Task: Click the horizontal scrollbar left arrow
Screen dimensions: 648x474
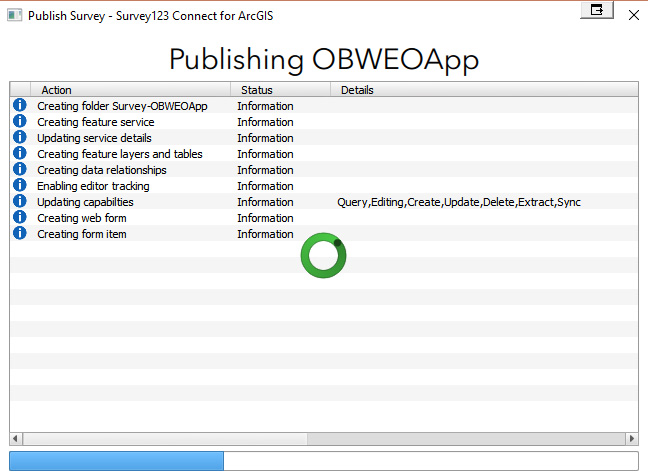Action: [16, 438]
